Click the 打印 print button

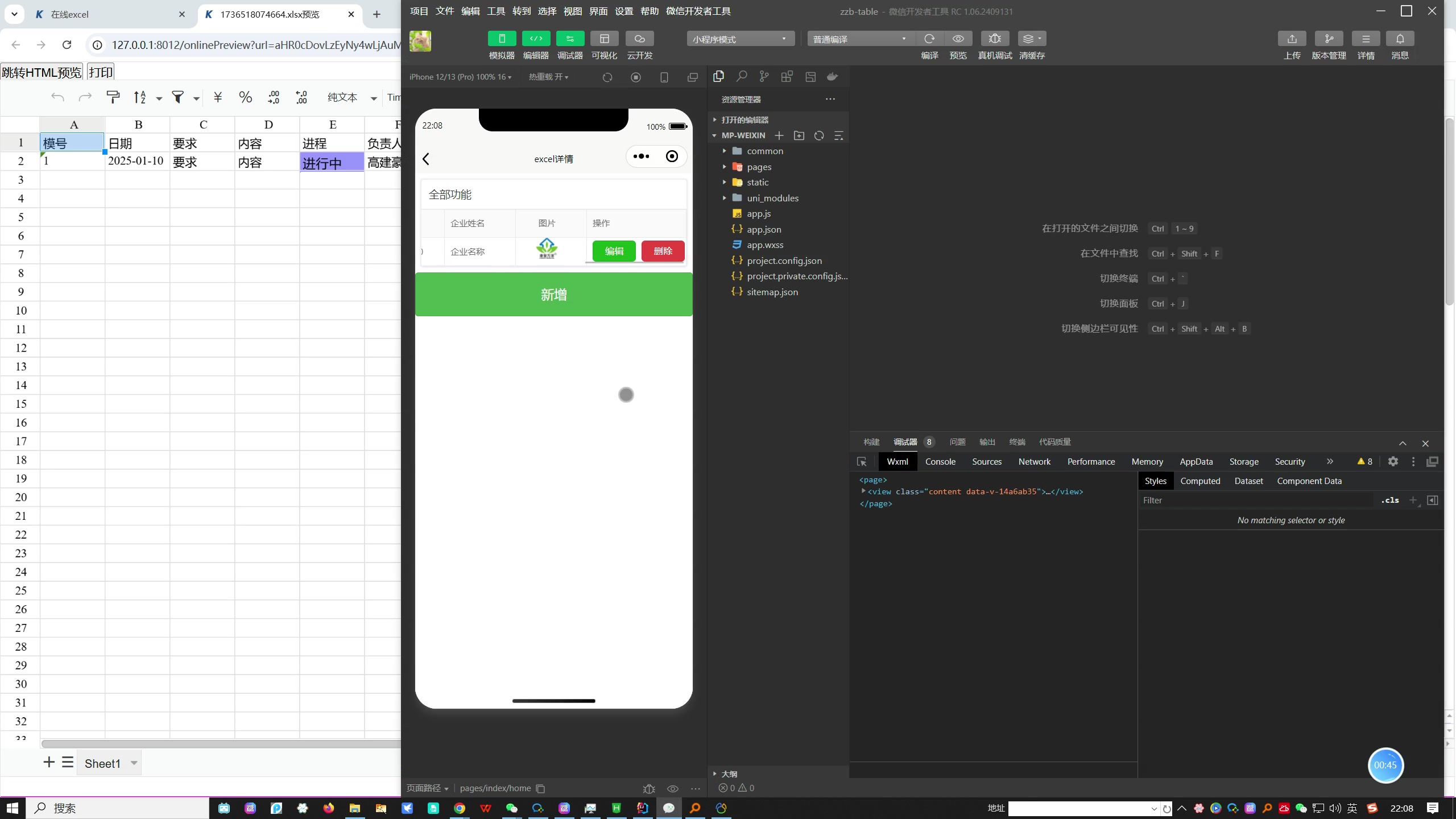click(x=101, y=72)
